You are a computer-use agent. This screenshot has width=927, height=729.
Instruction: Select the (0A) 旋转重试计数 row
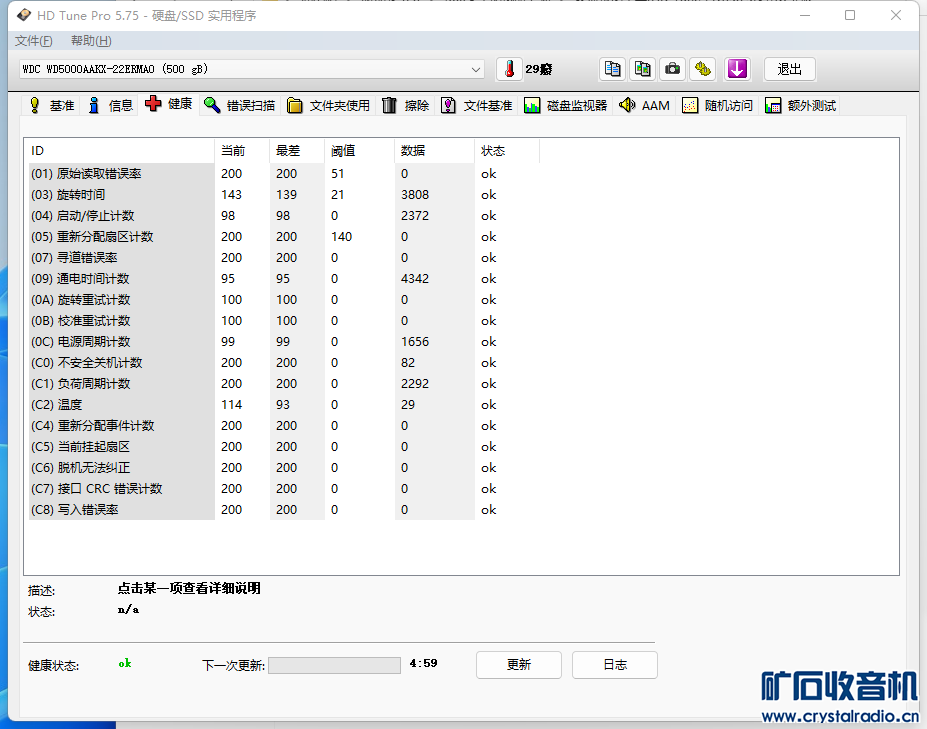point(284,300)
